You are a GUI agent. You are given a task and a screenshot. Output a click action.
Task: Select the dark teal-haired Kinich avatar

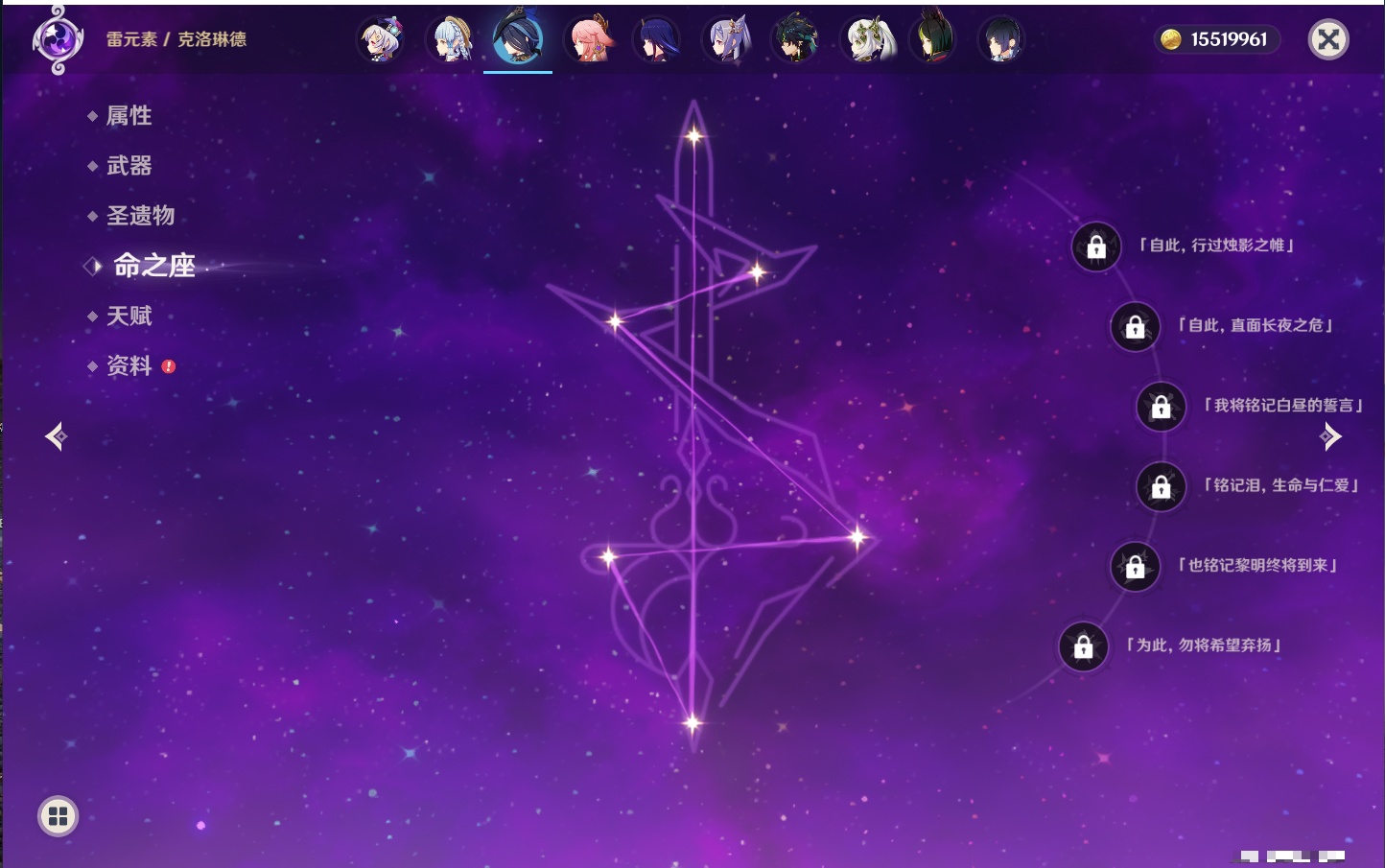[795, 40]
